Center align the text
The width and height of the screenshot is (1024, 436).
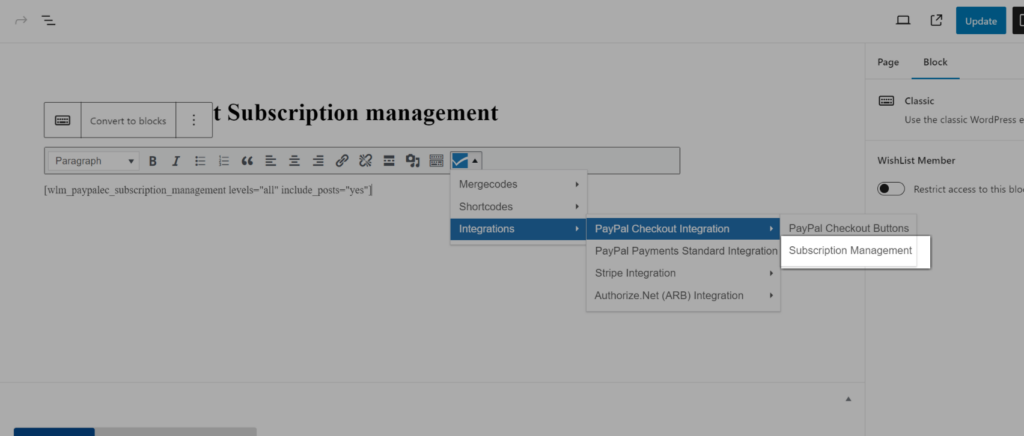point(294,161)
